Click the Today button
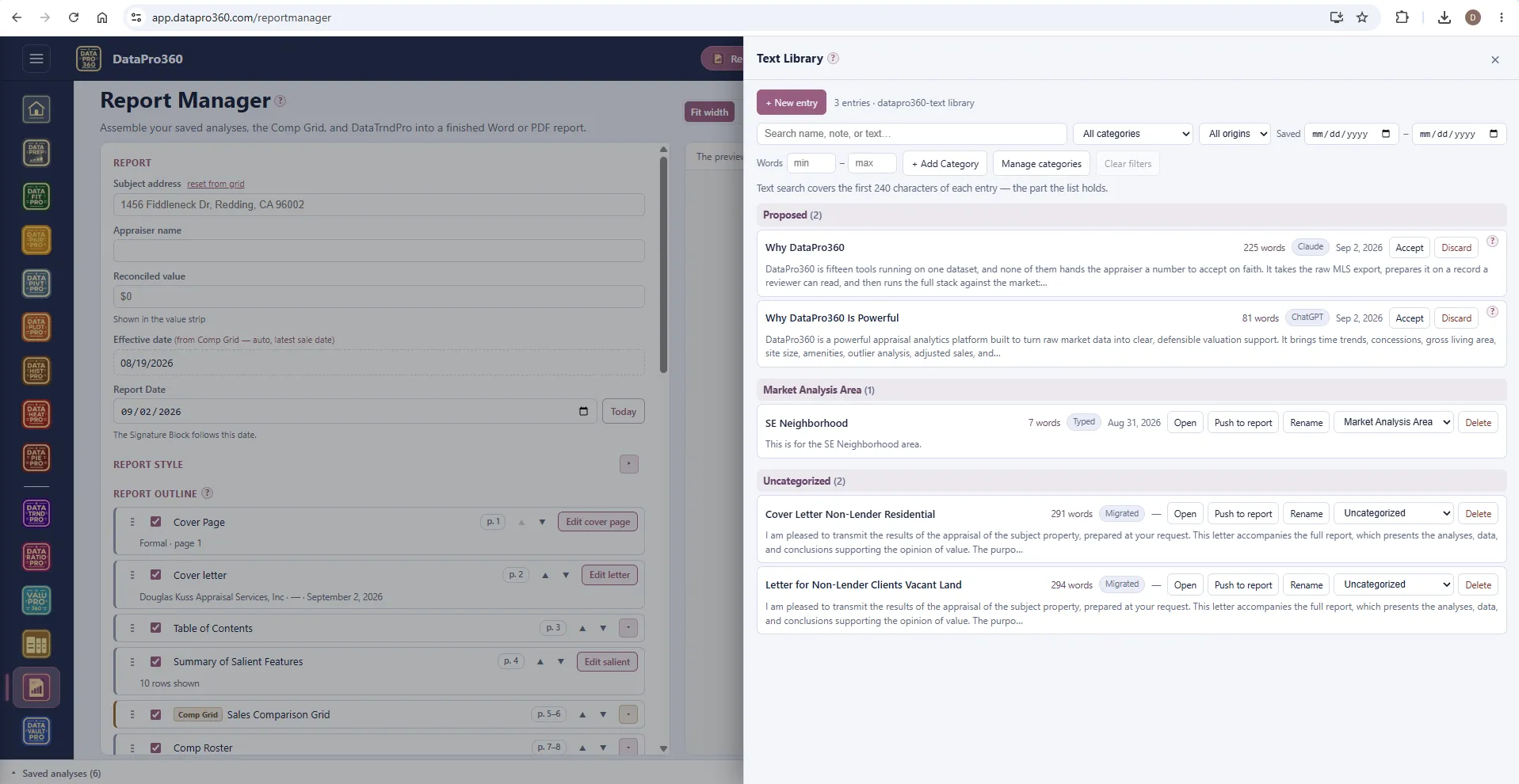 [624, 412]
